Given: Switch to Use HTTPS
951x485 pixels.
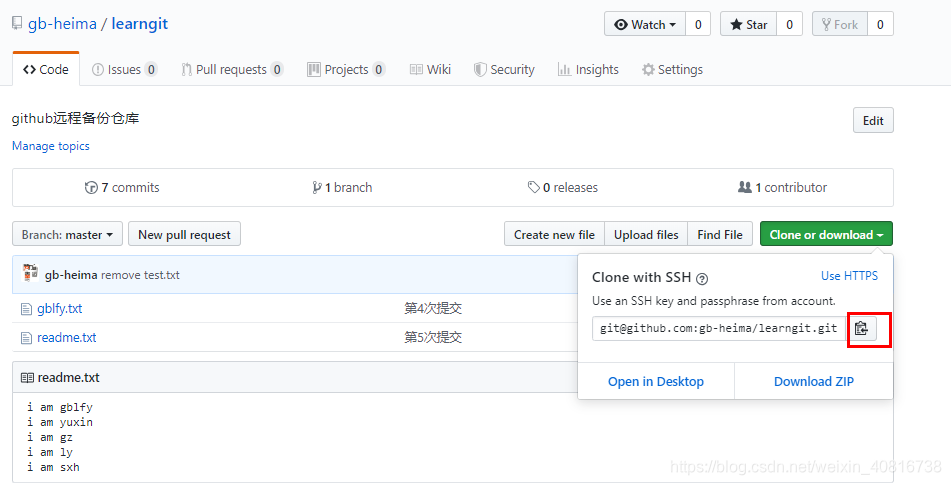Looking at the screenshot, I should 849,276.
